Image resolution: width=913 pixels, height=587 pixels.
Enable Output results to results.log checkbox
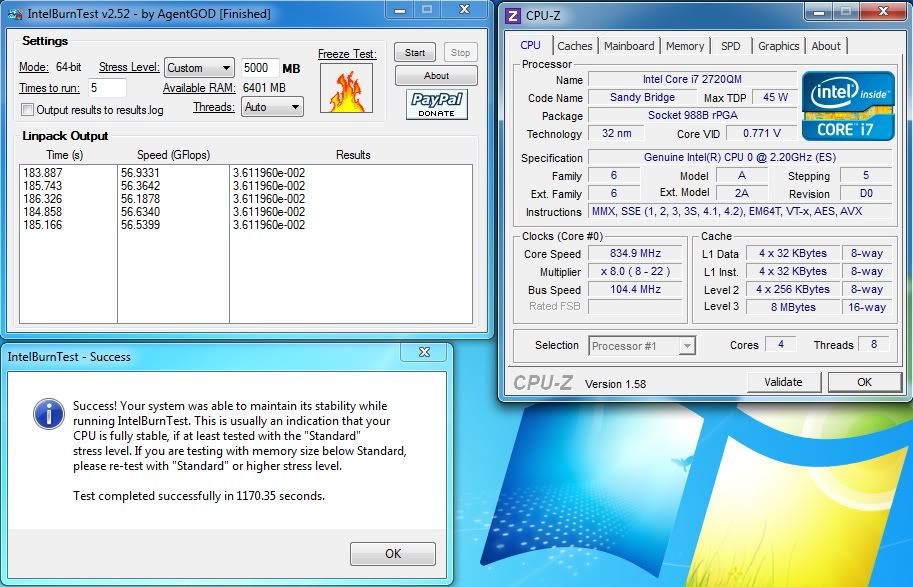(28, 110)
